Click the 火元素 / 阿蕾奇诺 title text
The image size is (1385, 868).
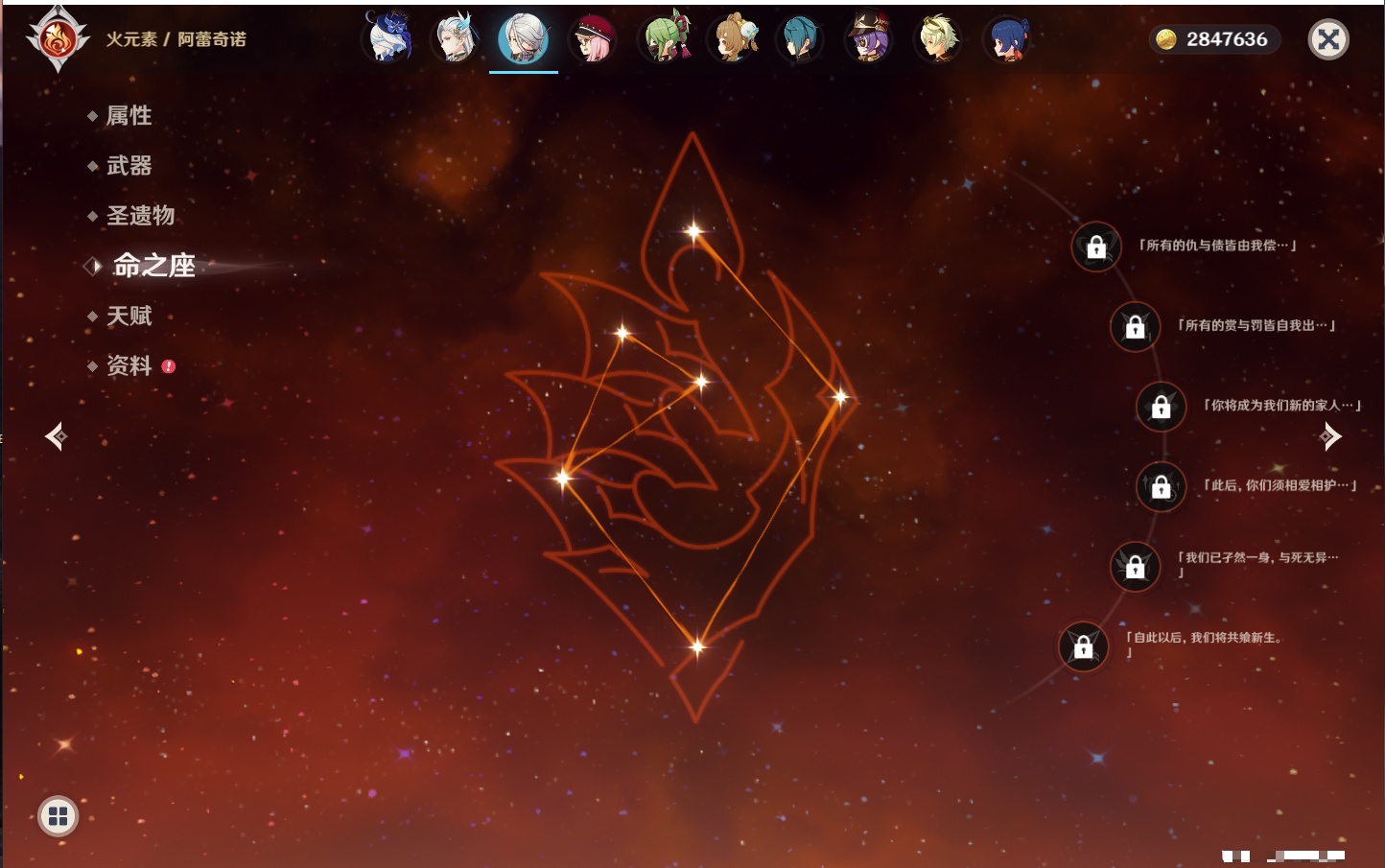pos(176,39)
